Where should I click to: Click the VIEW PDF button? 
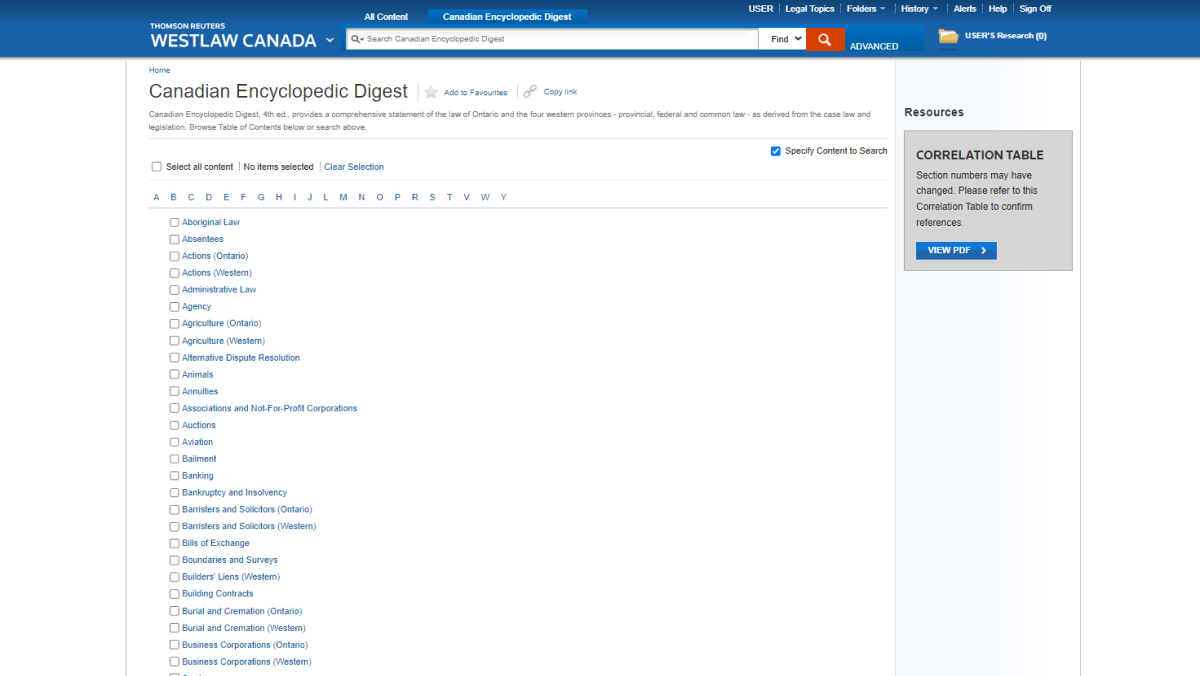955,250
